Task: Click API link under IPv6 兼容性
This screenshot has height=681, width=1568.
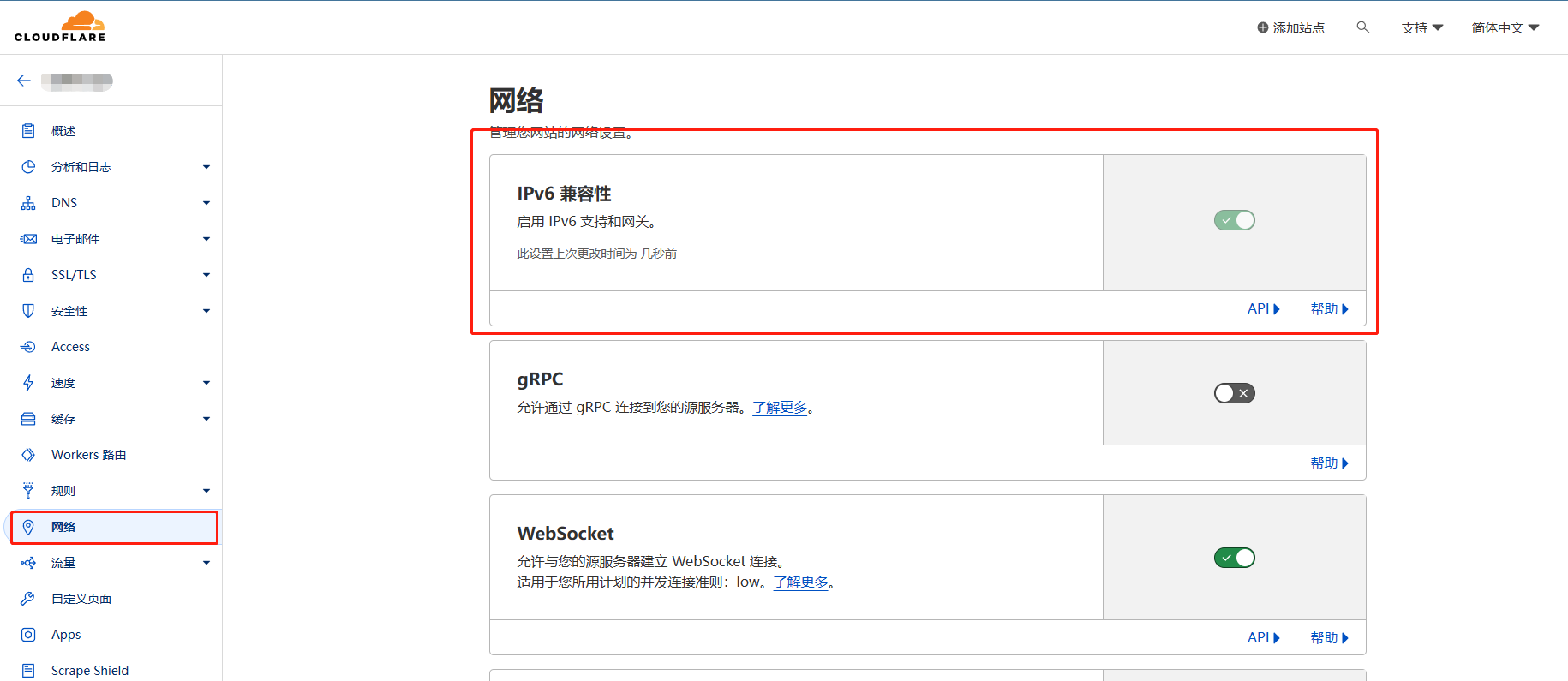Action: tap(1263, 309)
